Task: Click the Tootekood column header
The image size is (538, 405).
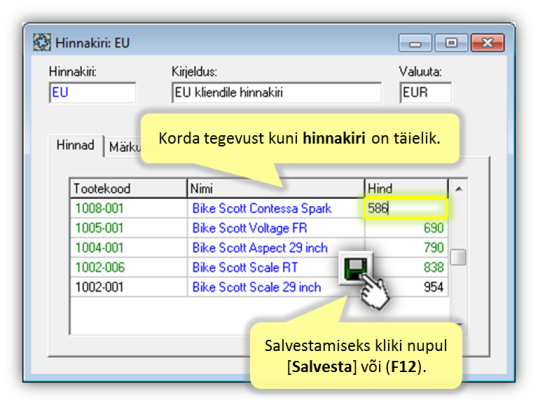Action: click(128, 188)
